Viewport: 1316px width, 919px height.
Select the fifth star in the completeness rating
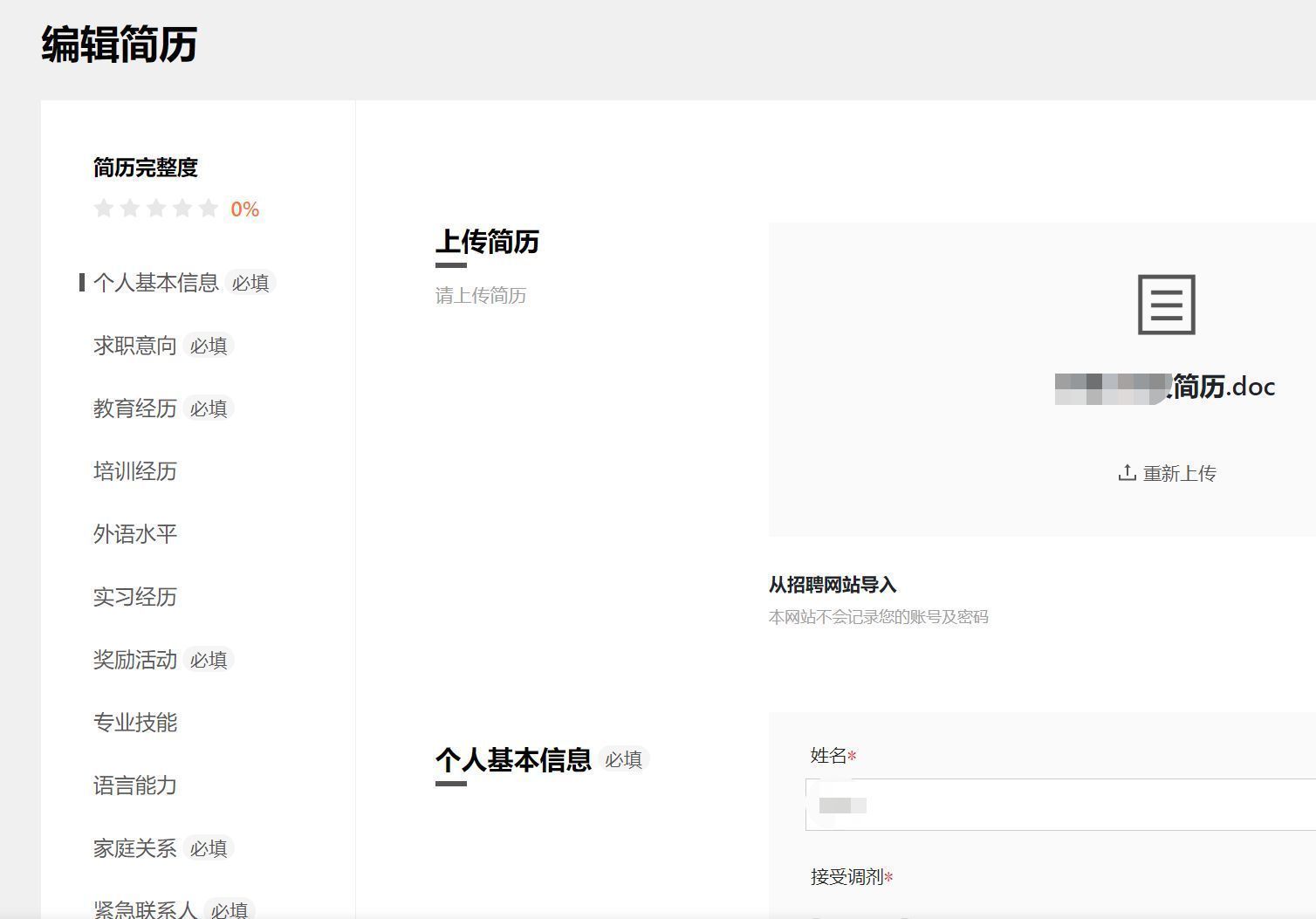[x=208, y=209]
